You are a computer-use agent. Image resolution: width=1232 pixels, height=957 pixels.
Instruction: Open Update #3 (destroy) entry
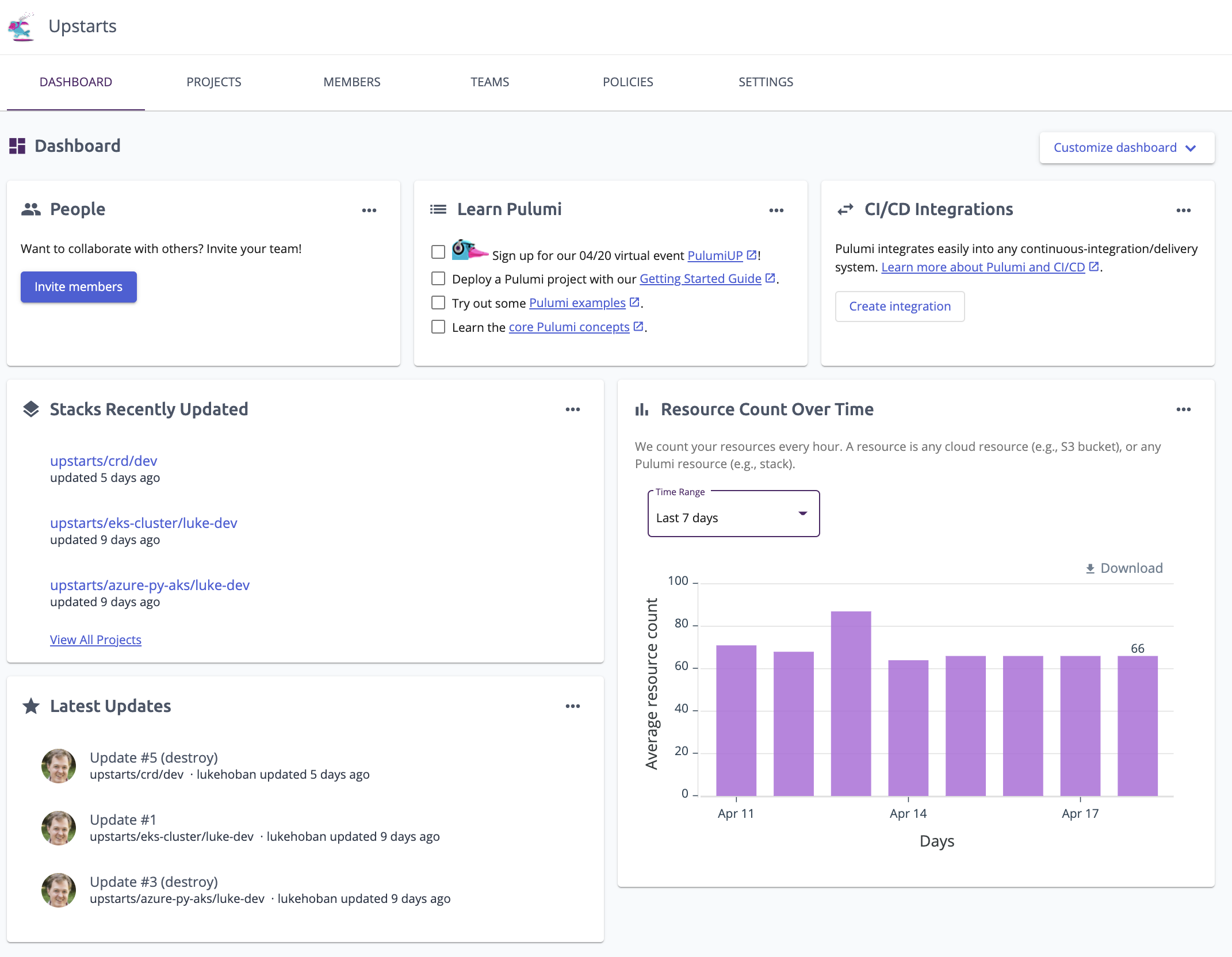coord(154,882)
